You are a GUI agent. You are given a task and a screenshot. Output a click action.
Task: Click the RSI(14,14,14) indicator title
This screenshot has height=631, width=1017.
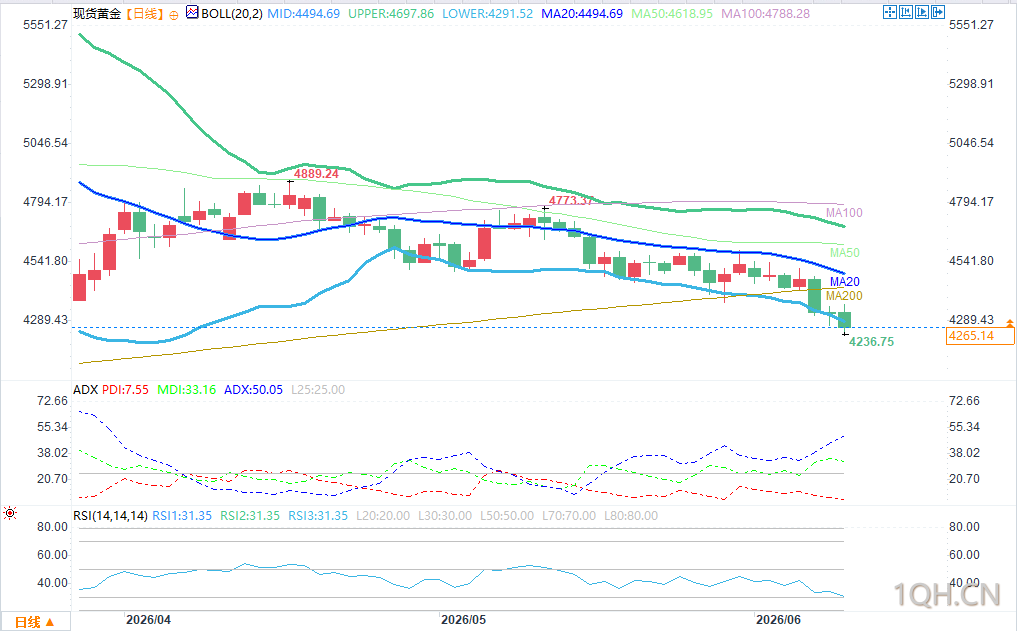110,516
